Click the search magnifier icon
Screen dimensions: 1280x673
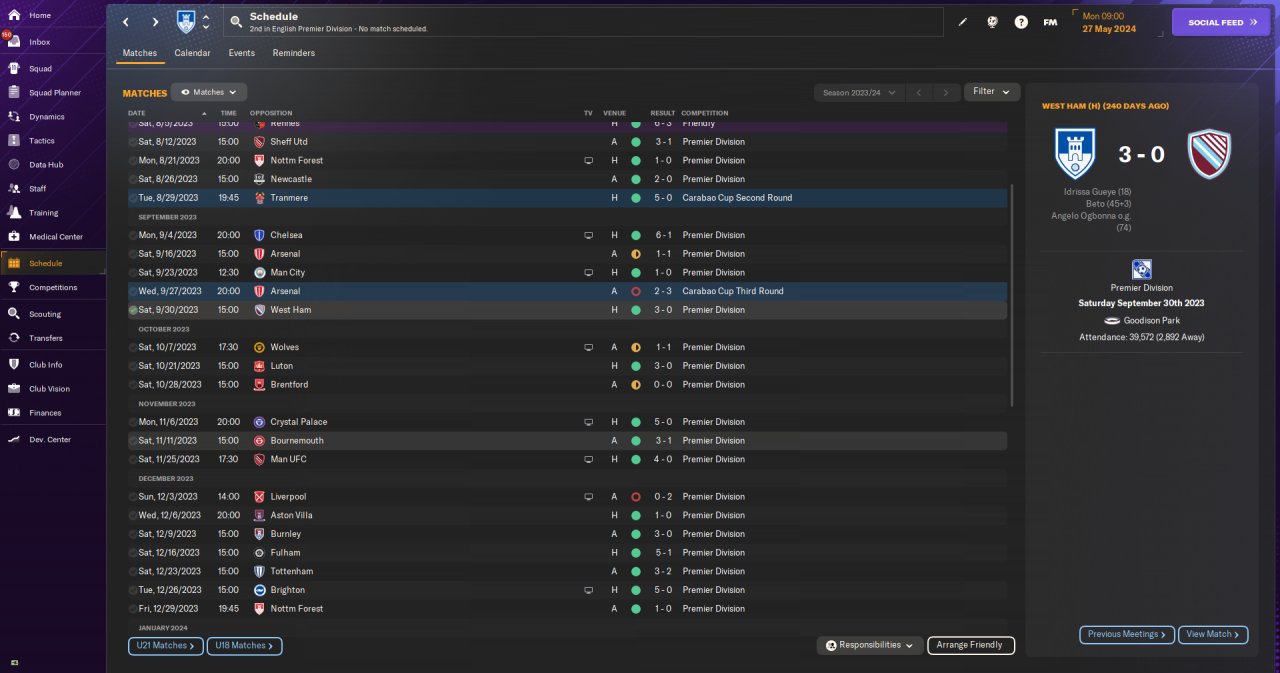235,22
